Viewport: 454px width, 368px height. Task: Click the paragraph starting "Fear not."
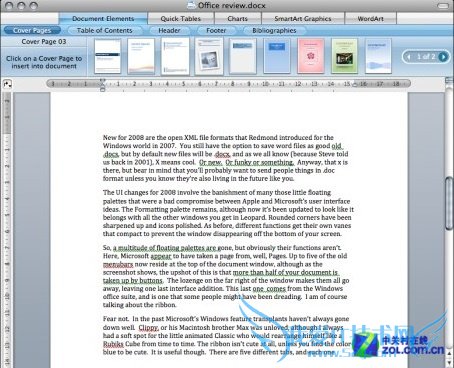tap(227, 335)
